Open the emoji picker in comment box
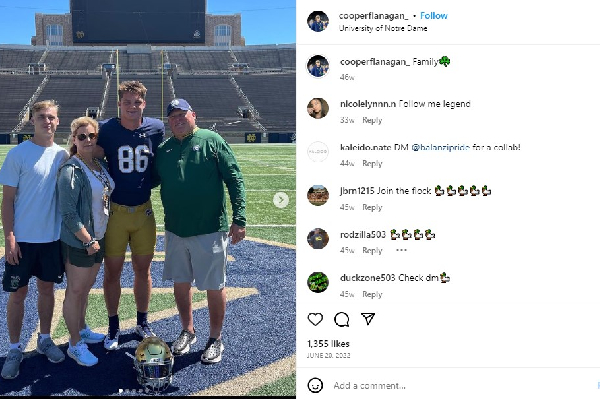 click(x=316, y=385)
